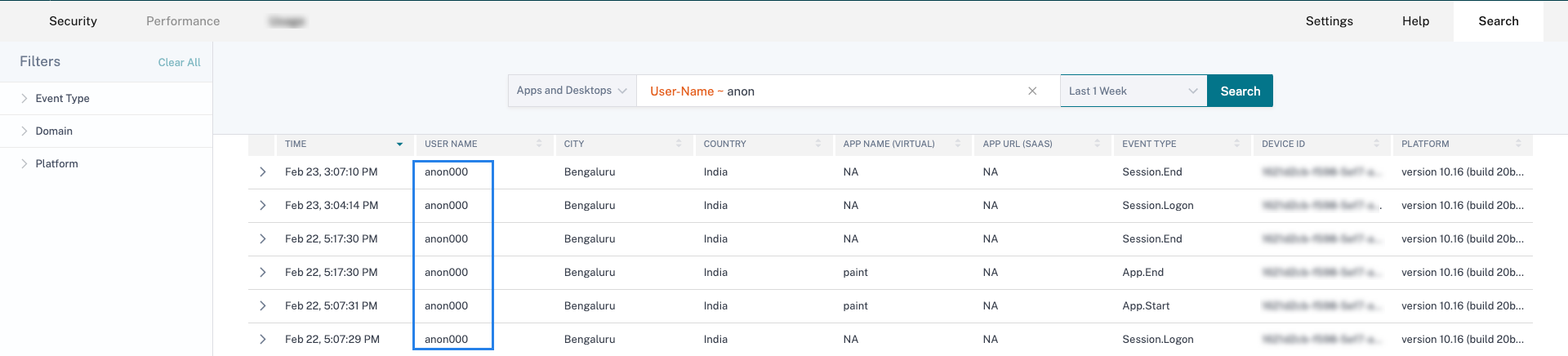Screen dimensions: 1568x356
Task: Clear the search query with the X icon
Action: (x=1032, y=91)
